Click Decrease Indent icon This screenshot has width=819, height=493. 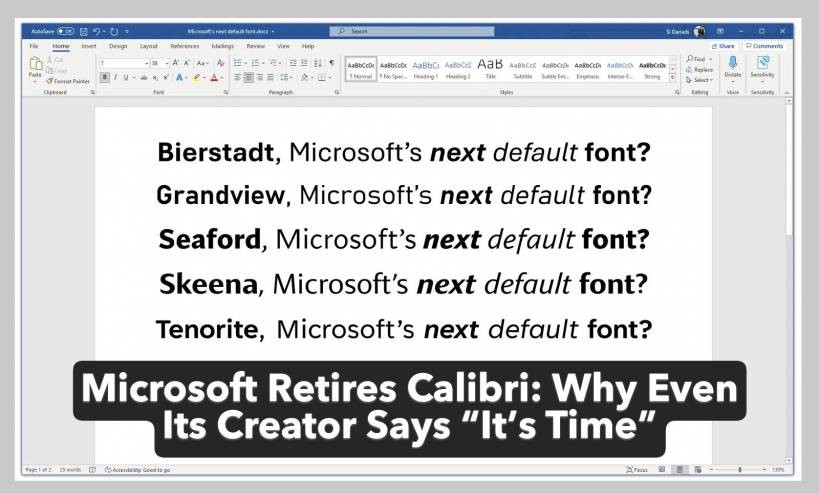293,63
